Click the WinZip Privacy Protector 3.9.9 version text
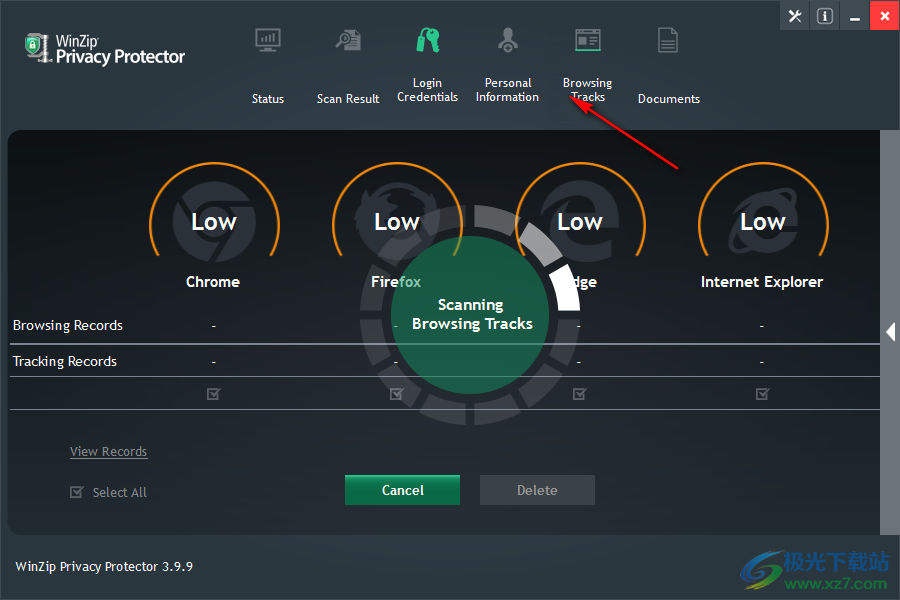This screenshot has width=900, height=600. pyautogui.click(x=104, y=567)
